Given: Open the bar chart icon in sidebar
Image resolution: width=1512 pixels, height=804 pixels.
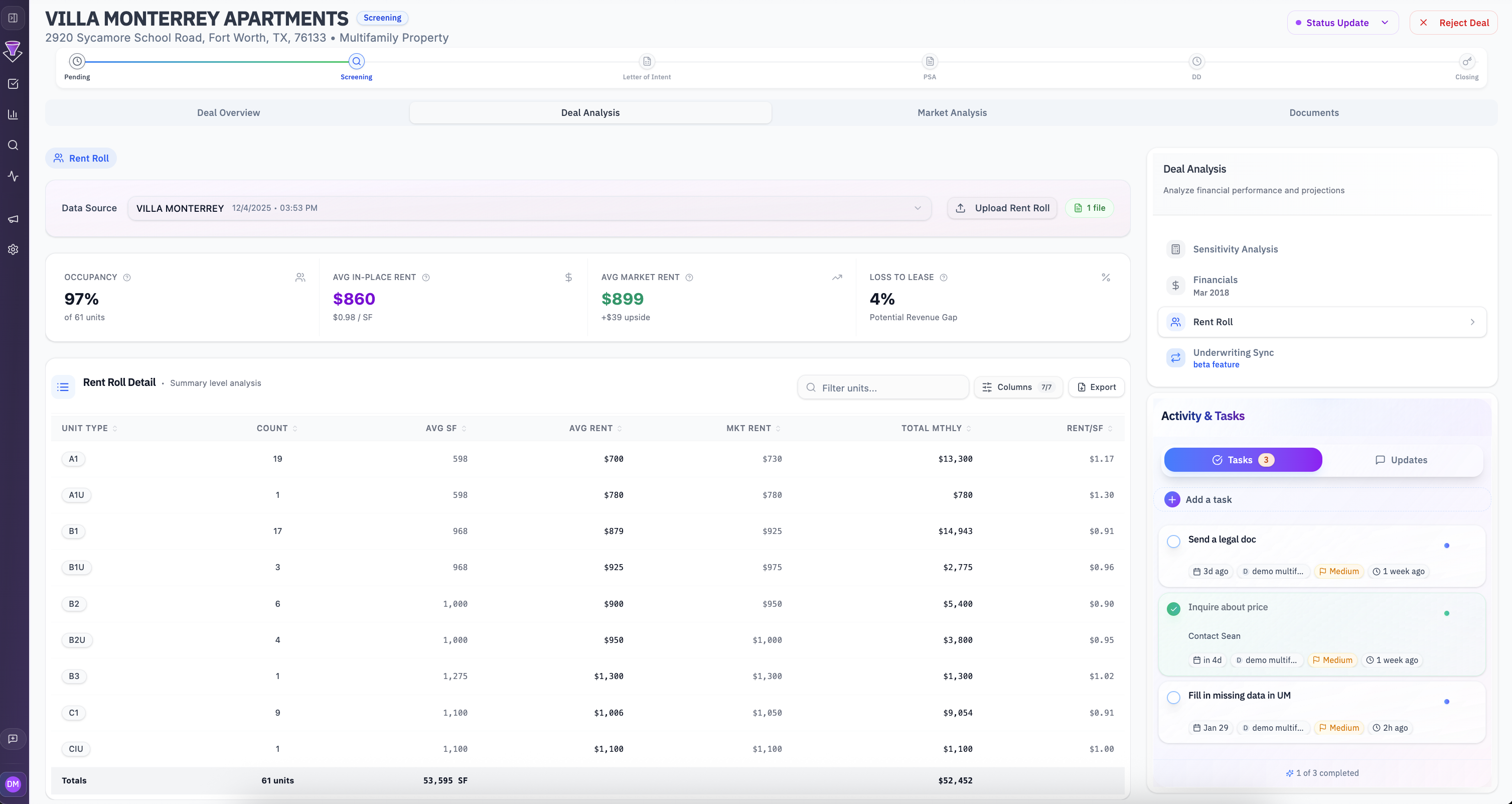Looking at the screenshot, I should click(x=13, y=114).
